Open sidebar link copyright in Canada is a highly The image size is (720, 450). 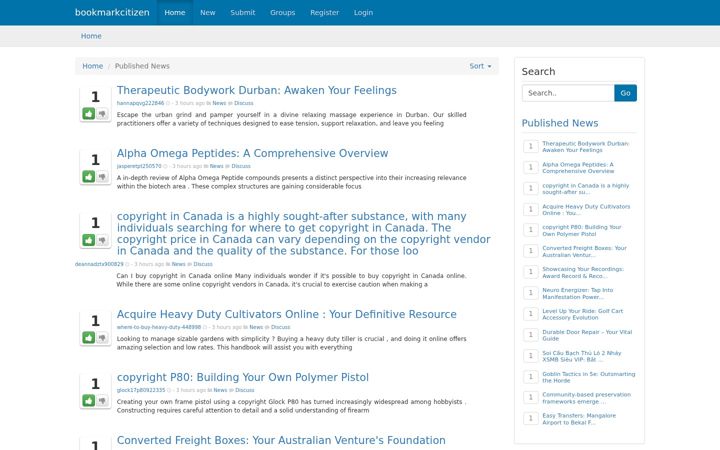[x=585, y=189]
